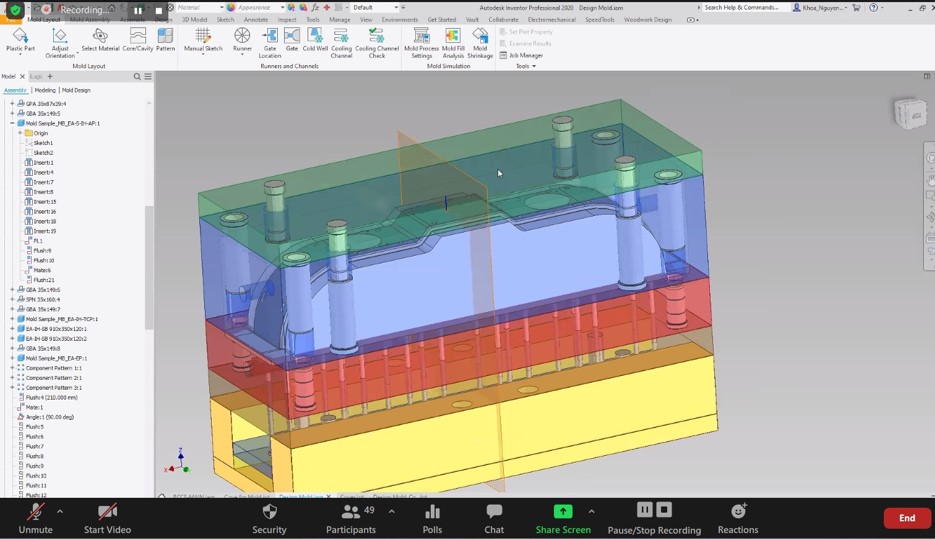The height and width of the screenshot is (539, 935).
Task: Click the browser search magnifier icon
Action: pos(137,76)
